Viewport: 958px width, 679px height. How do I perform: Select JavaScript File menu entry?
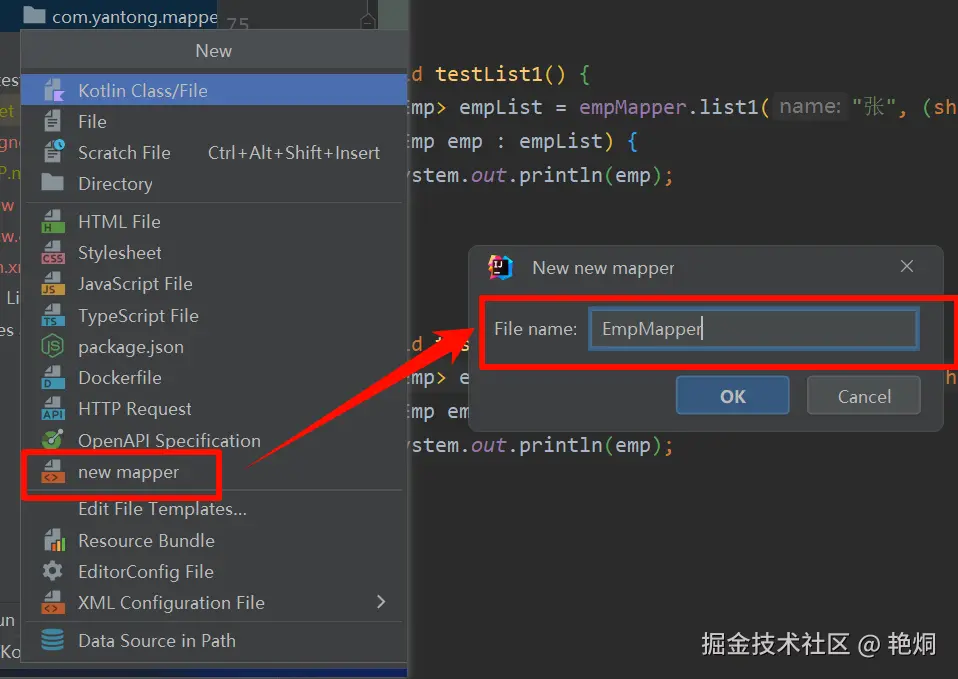pos(214,284)
